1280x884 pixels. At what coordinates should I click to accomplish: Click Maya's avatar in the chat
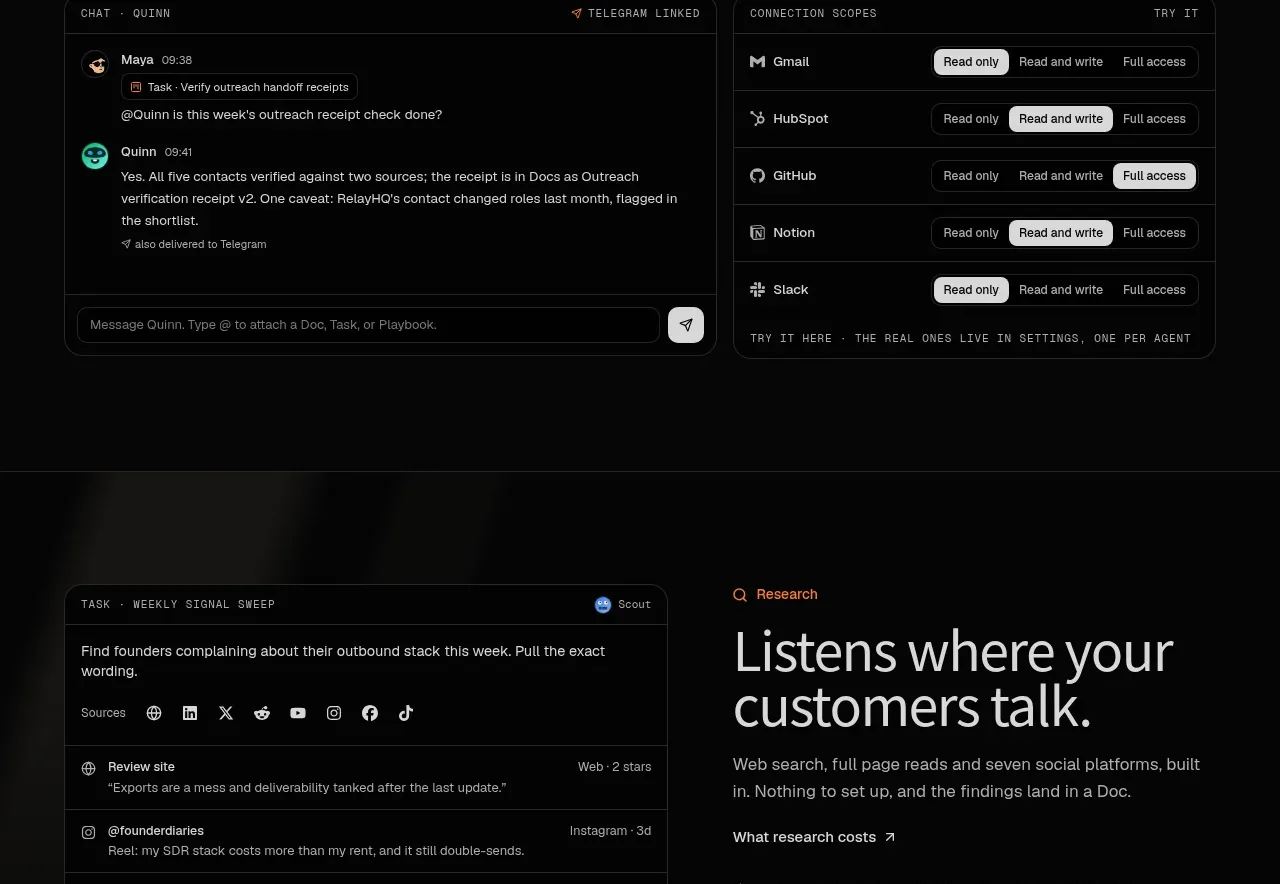point(95,64)
